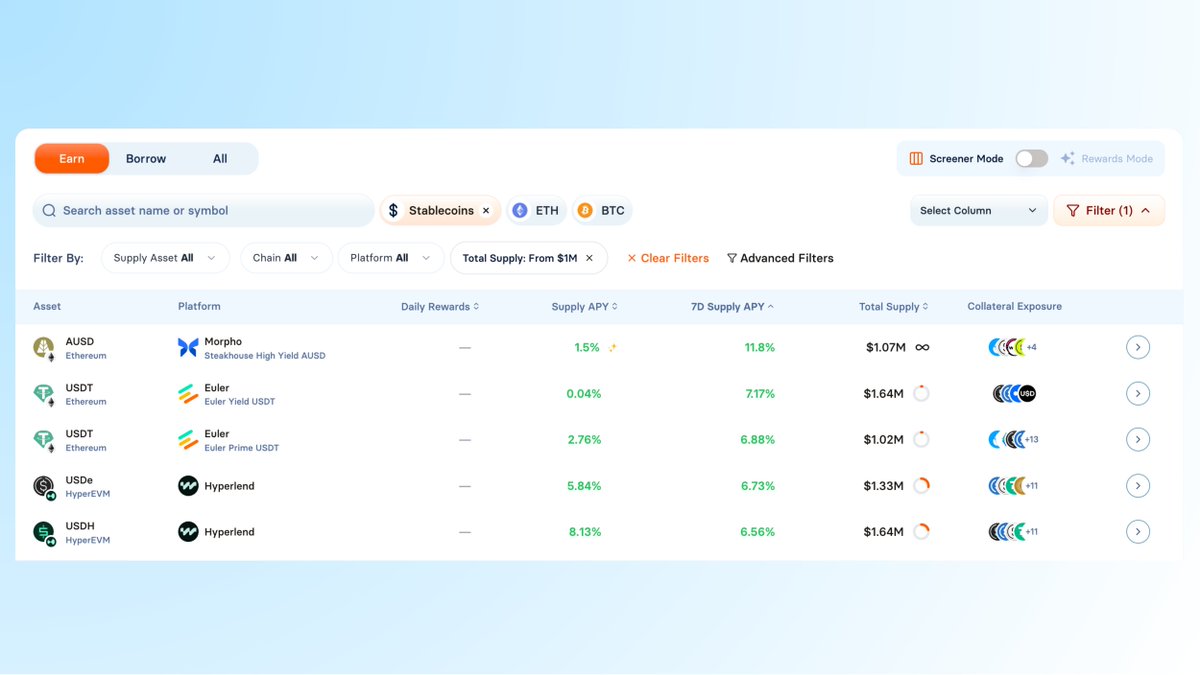Click the +4 collateral icons for AUSD

point(1013,348)
